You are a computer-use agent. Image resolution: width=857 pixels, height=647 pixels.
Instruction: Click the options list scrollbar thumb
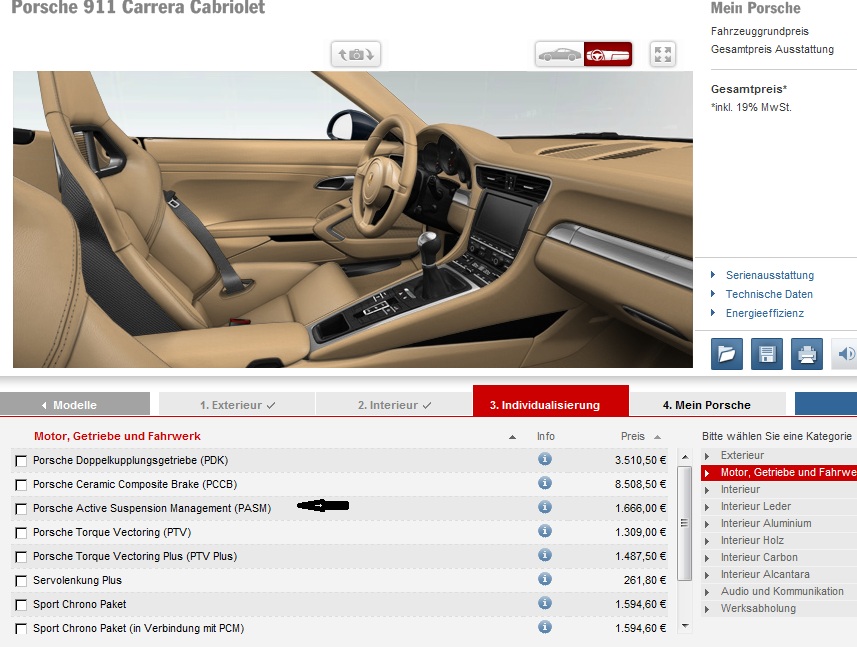[x=684, y=523]
